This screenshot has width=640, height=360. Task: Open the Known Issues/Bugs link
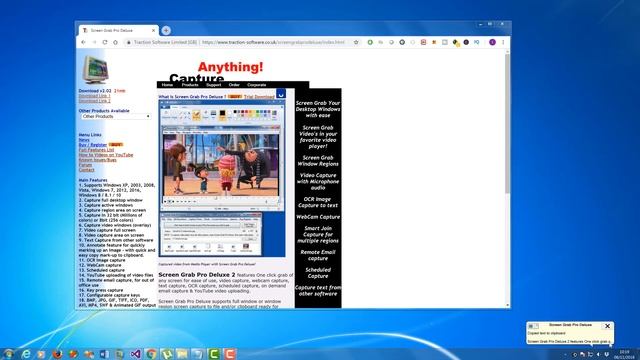tap(98, 160)
